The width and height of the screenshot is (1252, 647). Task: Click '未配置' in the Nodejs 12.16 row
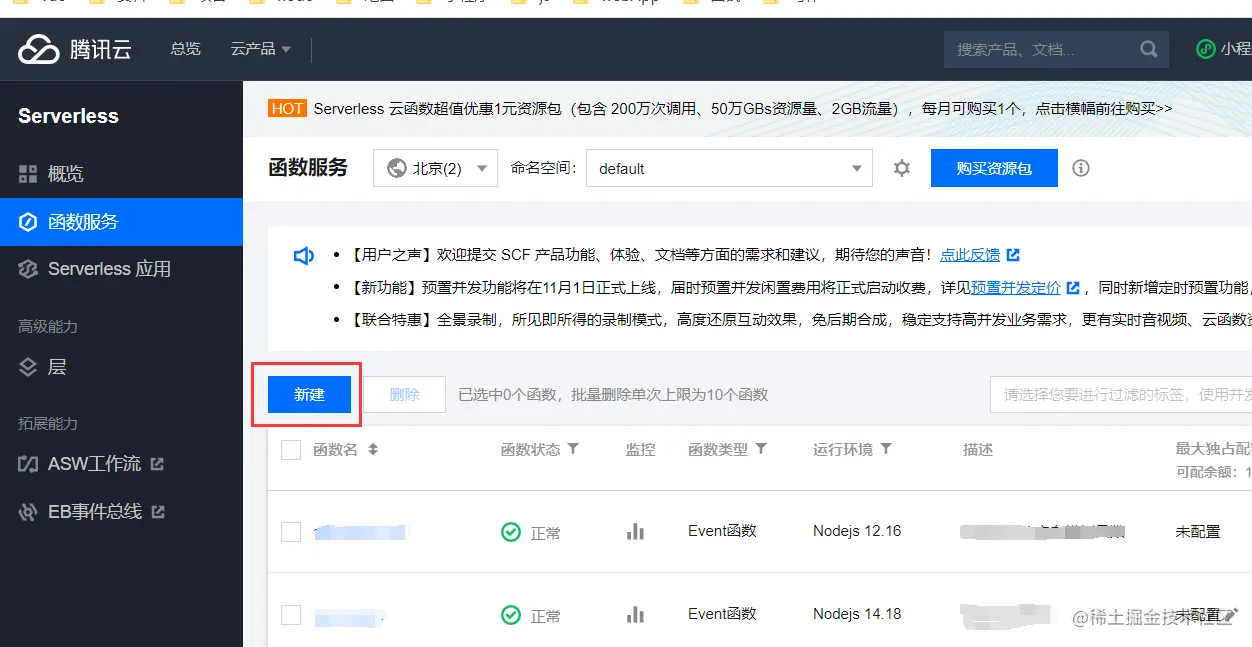click(1198, 532)
